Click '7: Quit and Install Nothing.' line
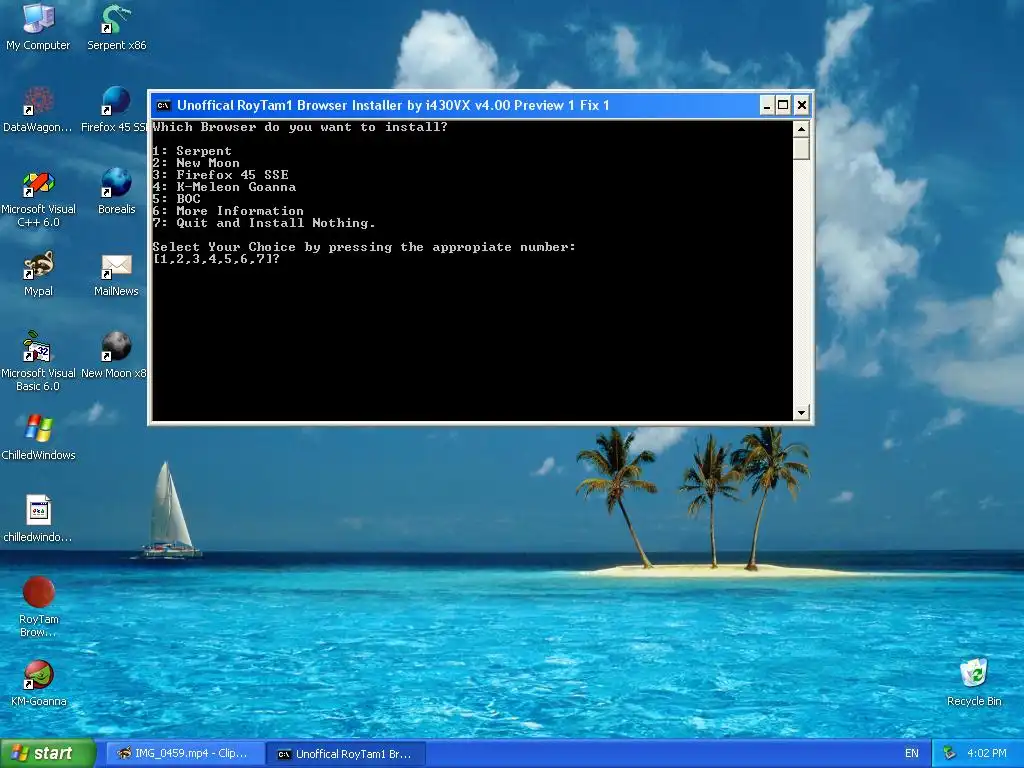The image size is (1024, 768). coord(264,223)
